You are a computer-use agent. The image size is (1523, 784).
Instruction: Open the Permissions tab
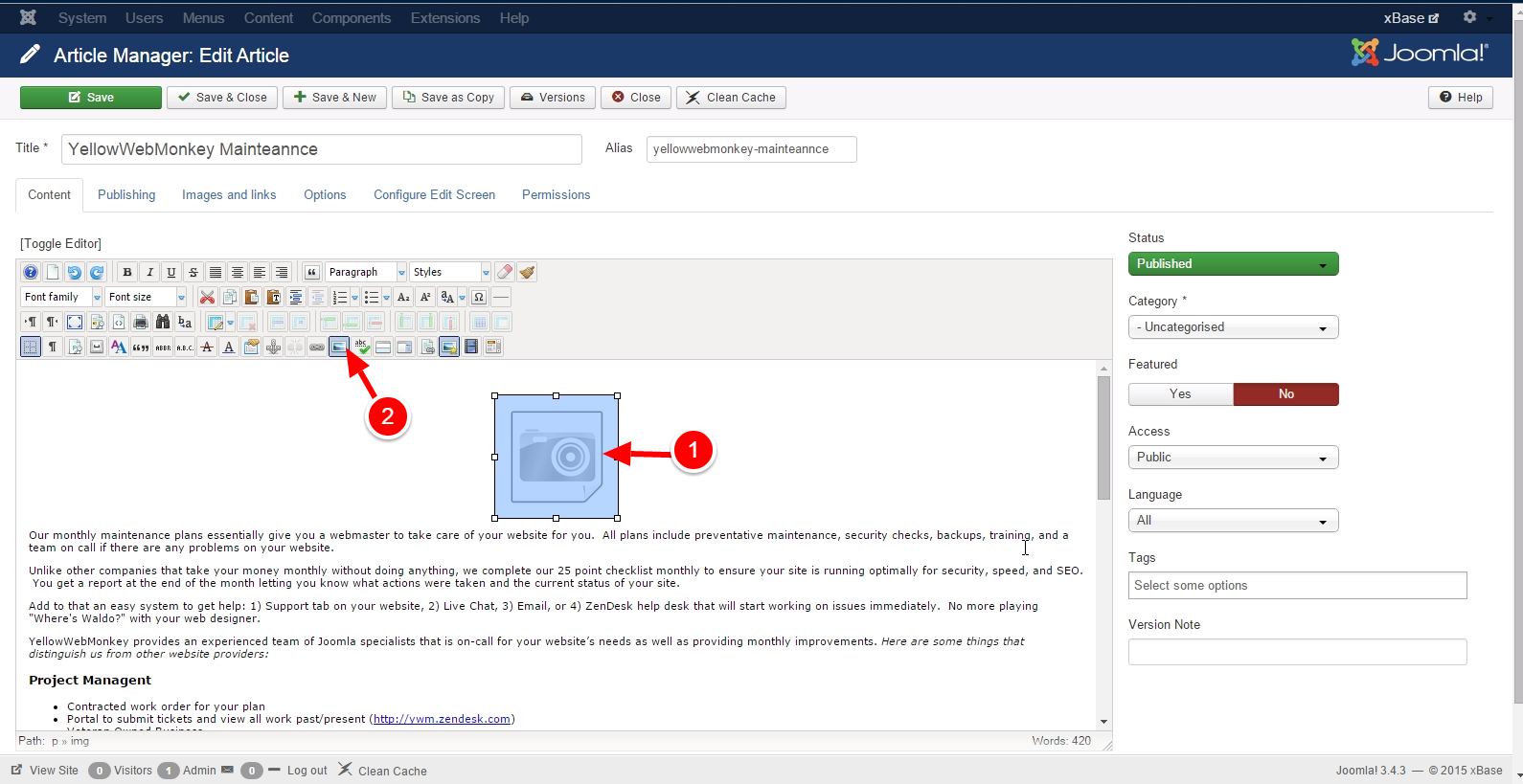click(556, 194)
